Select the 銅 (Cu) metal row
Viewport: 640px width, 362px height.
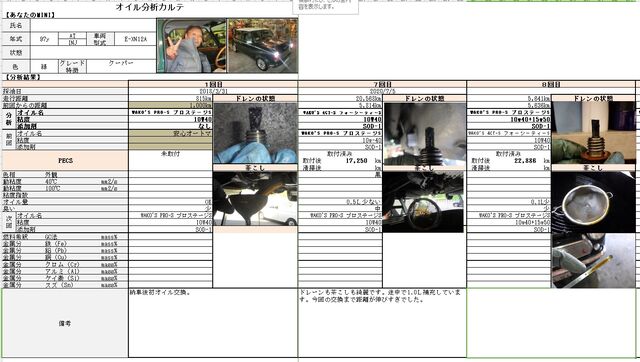coord(65,258)
